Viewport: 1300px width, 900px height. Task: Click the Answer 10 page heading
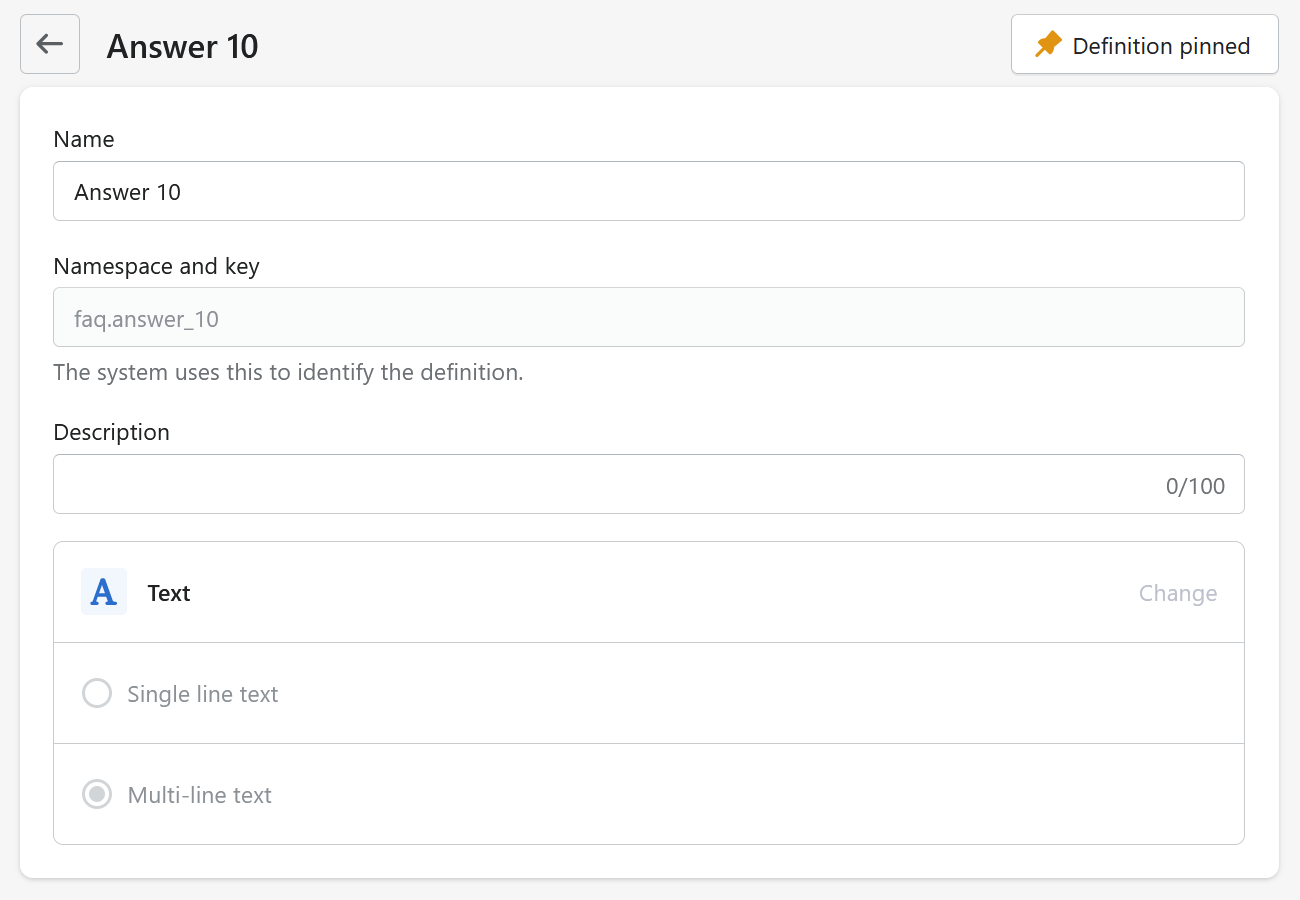pyautogui.click(x=183, y=46)
